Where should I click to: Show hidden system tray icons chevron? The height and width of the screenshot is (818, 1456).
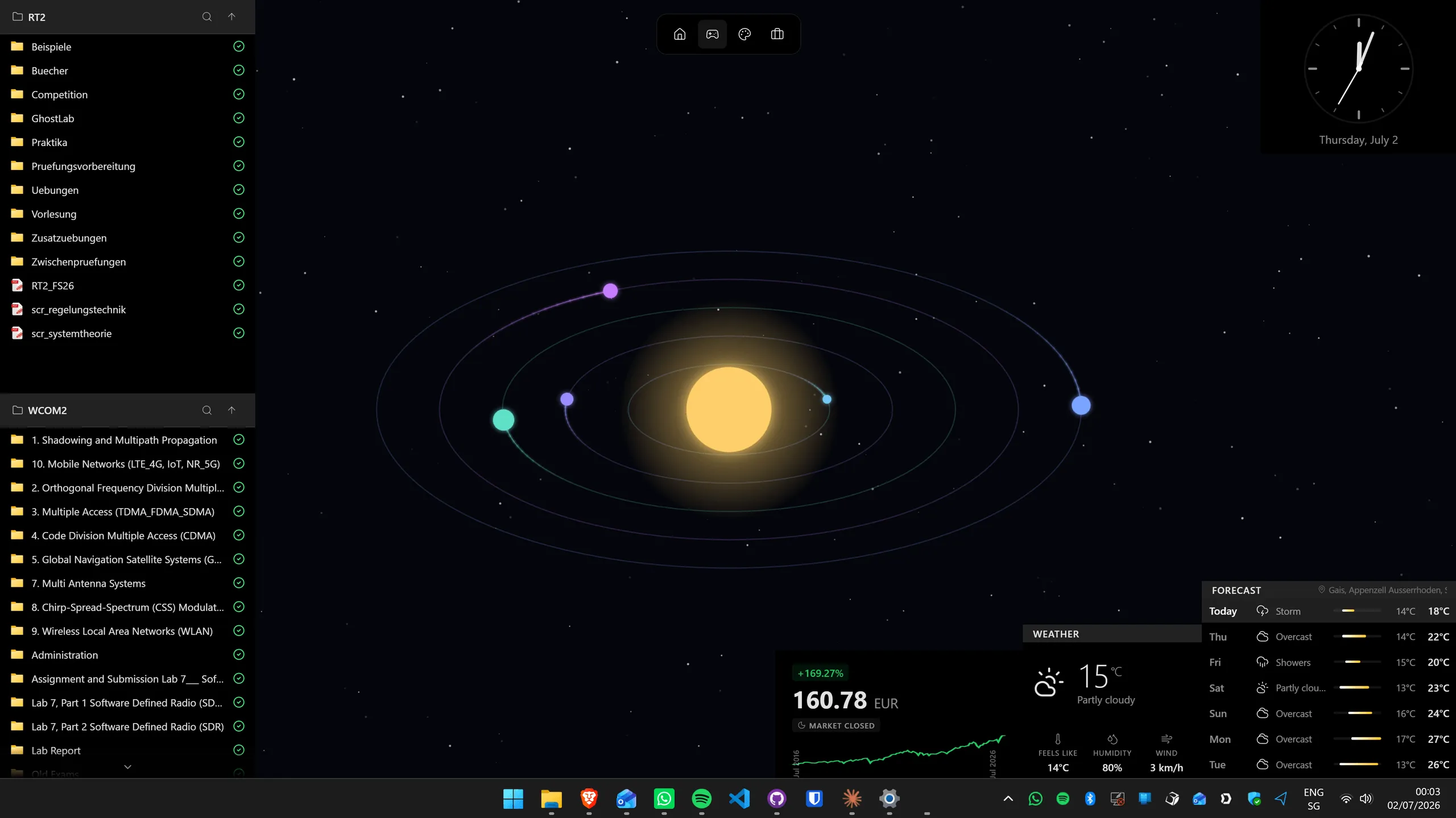(x=1008, y=799)
